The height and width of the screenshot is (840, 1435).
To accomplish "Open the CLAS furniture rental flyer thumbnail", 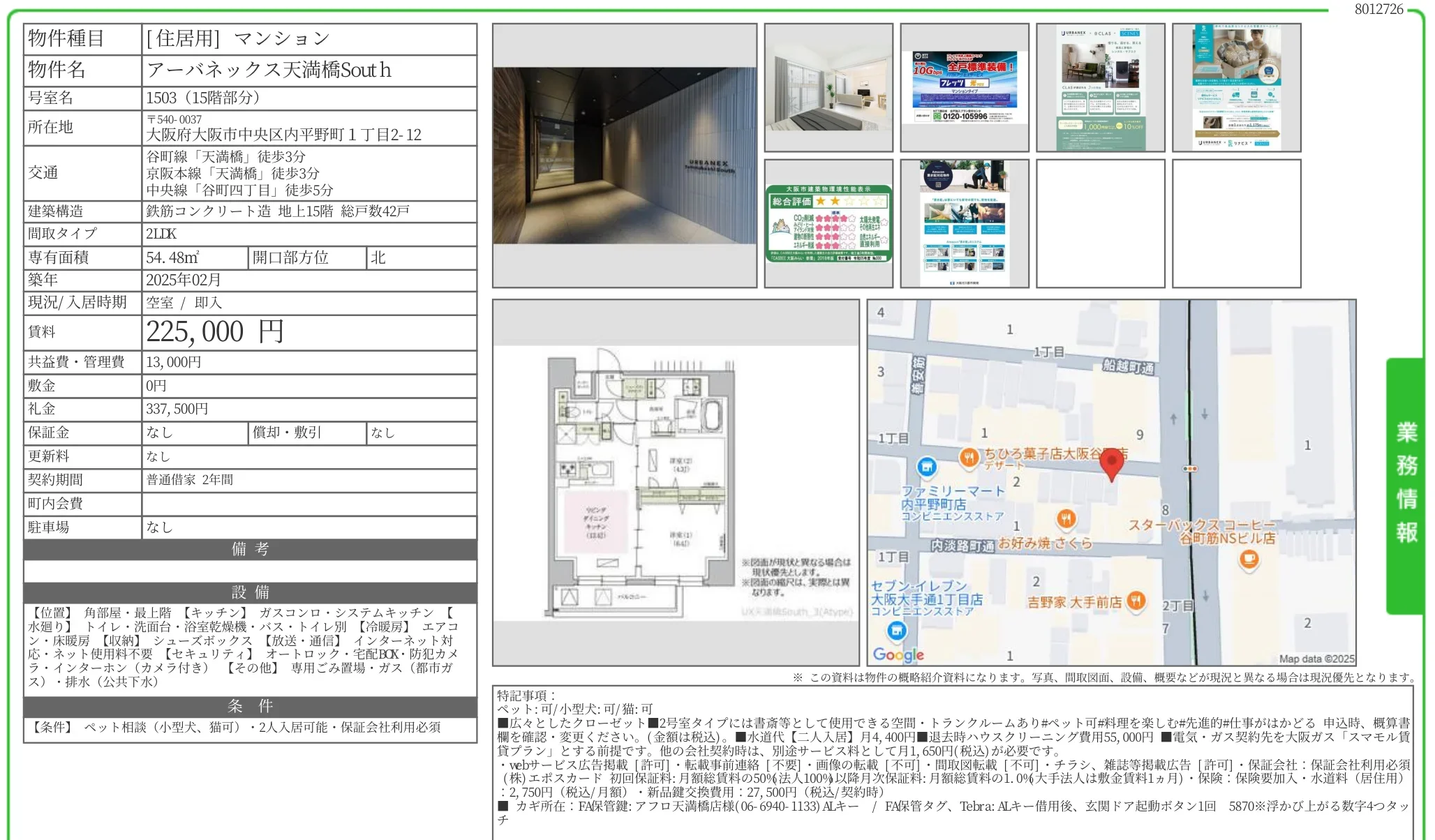I will [x=1101, y=88].
